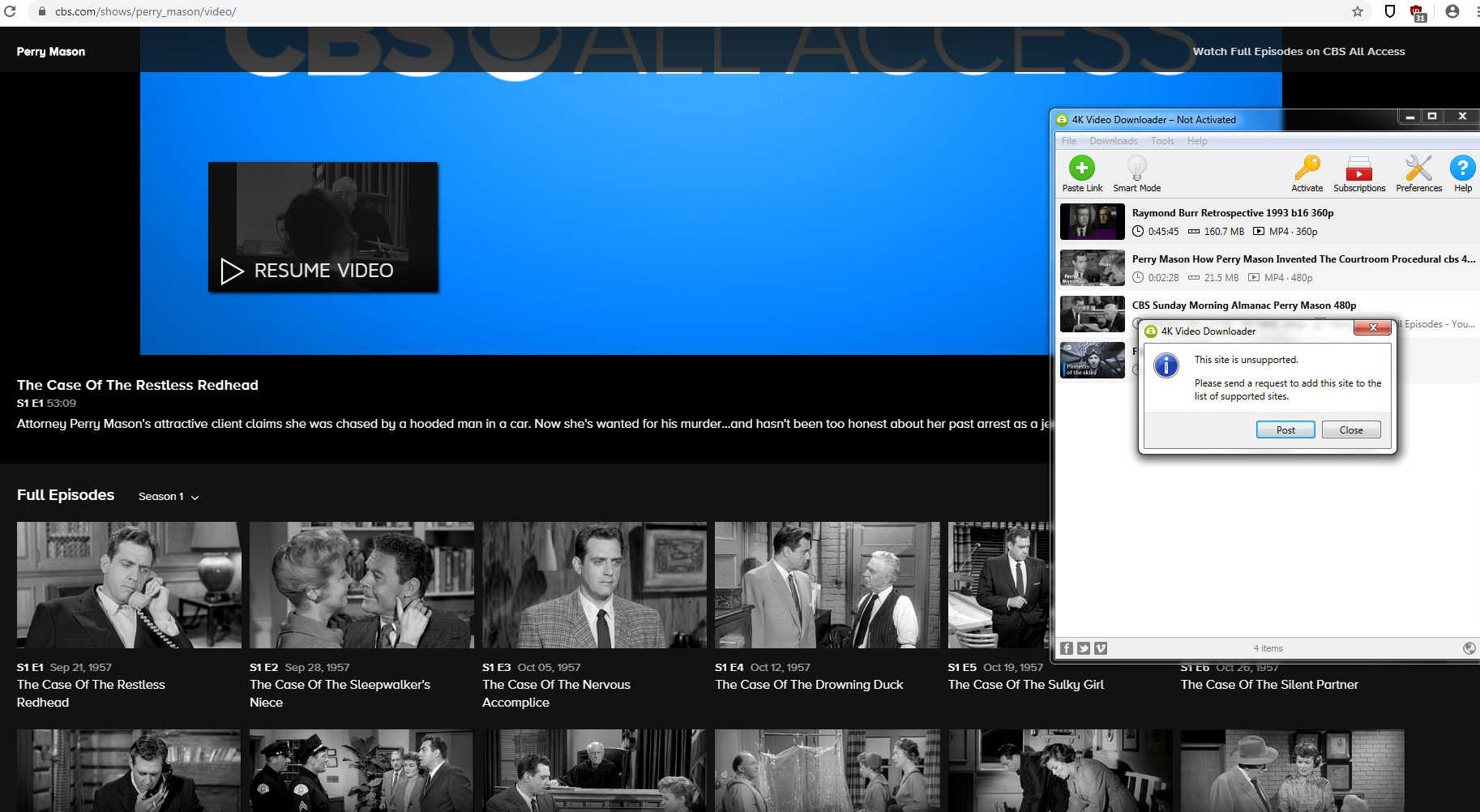Viewport: 1480px width, 812px height.
Task: Toggle Smart Mode lightbulb icon
Action: [1136, 169]
